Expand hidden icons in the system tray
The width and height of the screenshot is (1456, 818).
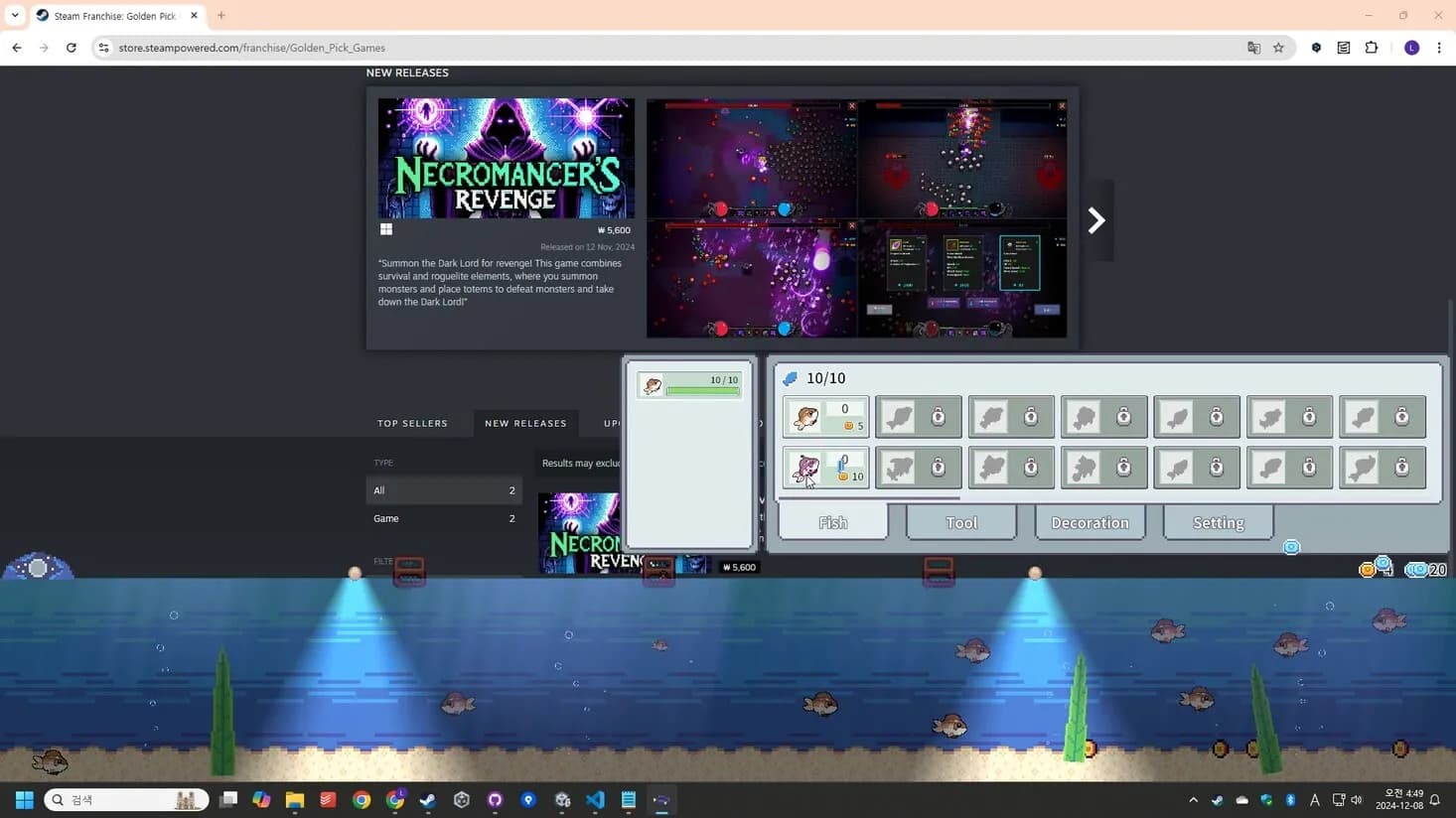click(x=1193, y=799)
